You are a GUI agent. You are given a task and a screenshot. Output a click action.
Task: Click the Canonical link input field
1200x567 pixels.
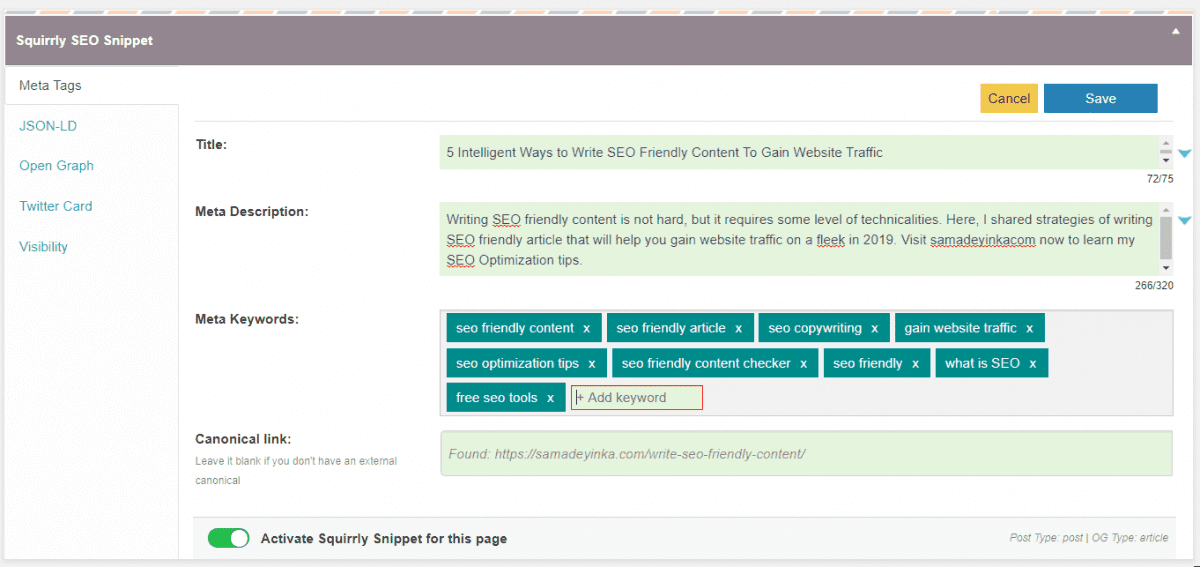coord(805,454)
